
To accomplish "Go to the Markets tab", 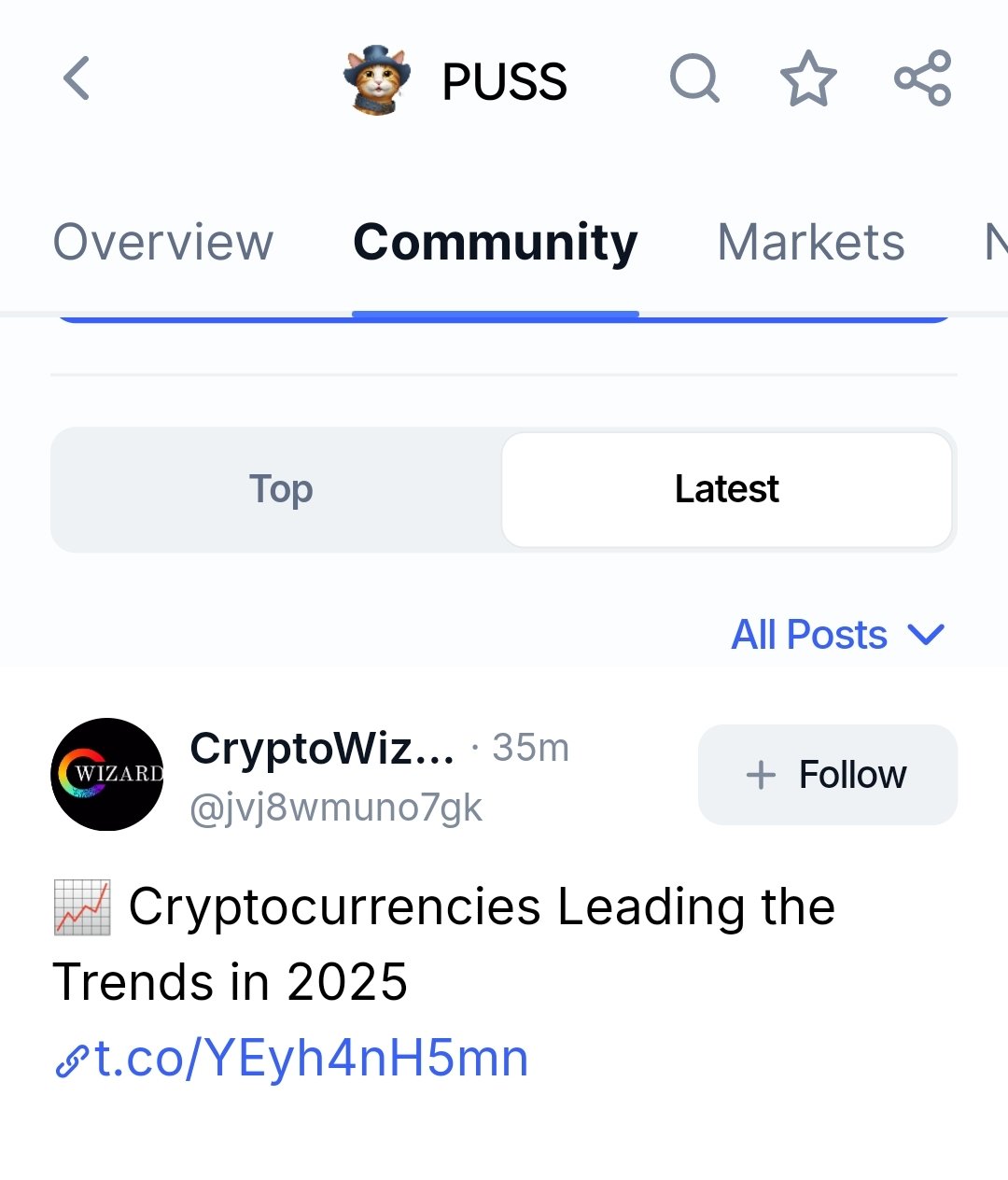I will point(810,243).
